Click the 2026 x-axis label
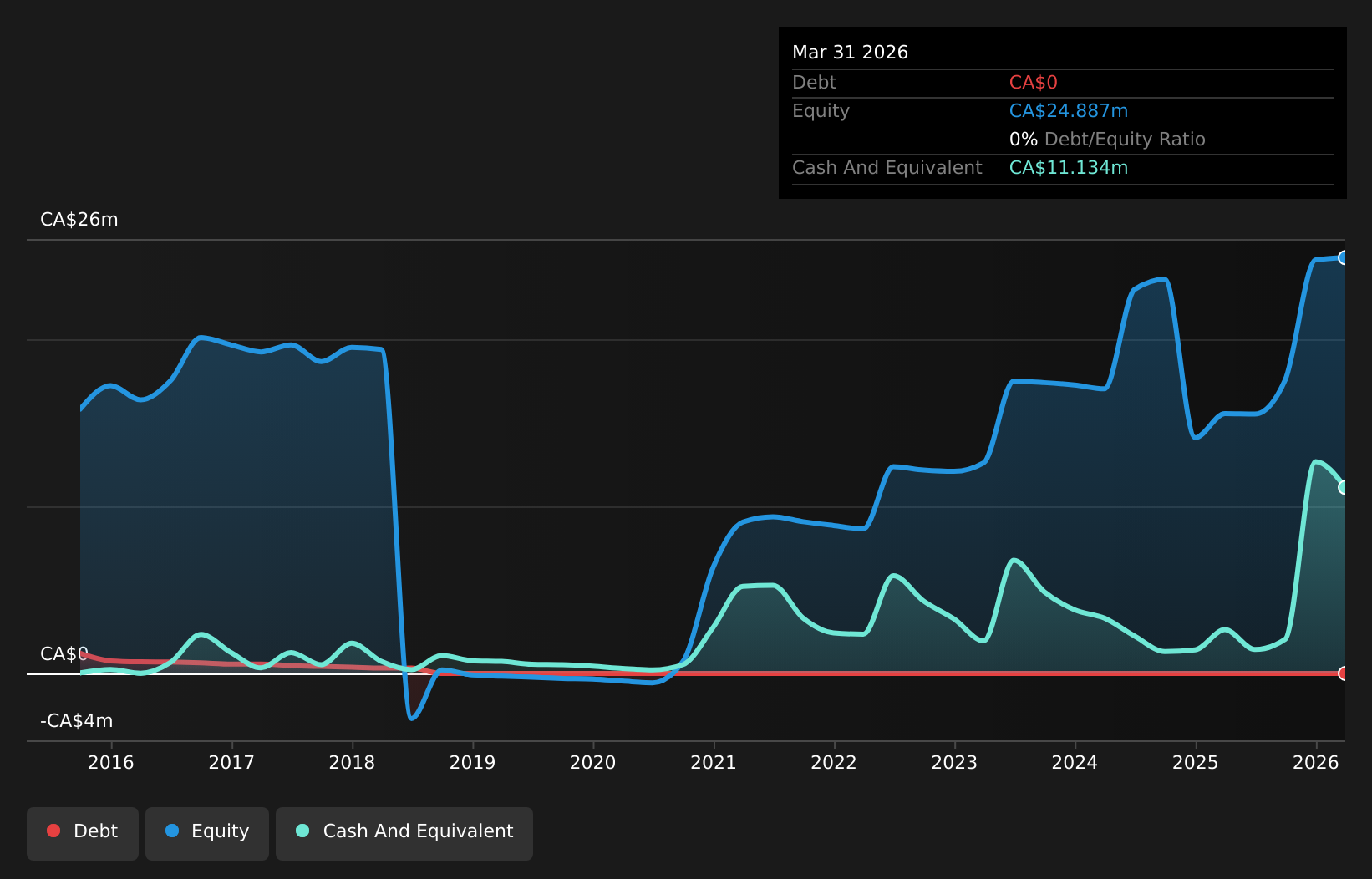Viewport: 1372px width, 879px height. click(x=1316, y=762)
